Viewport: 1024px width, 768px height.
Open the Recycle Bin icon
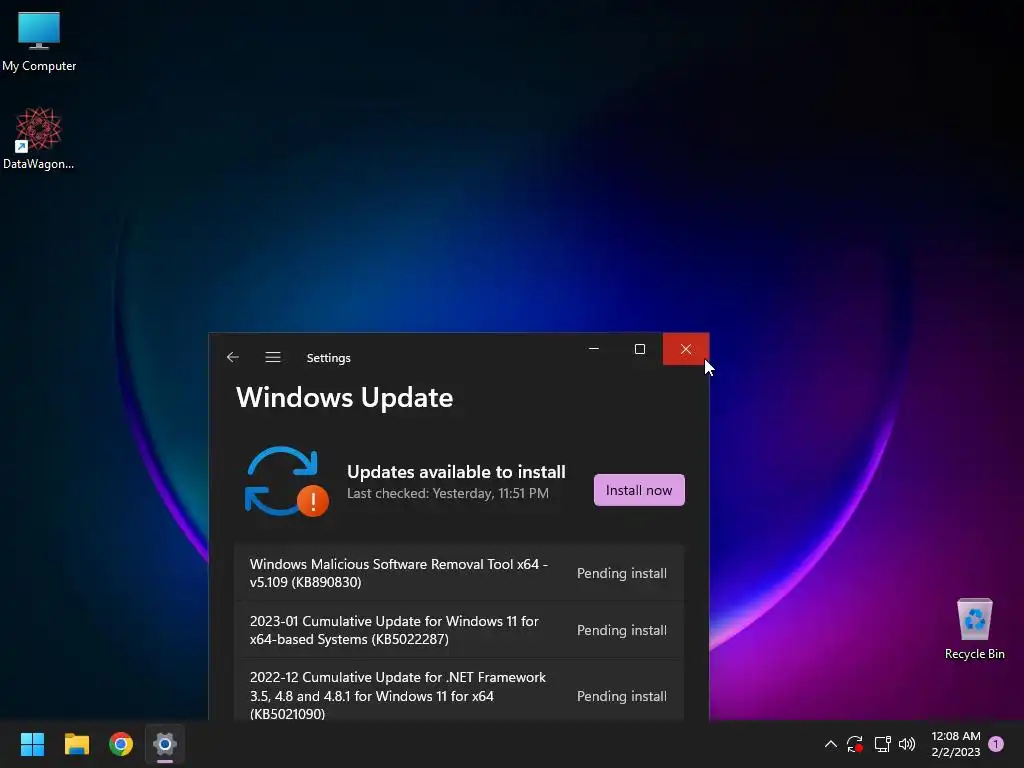974,629
